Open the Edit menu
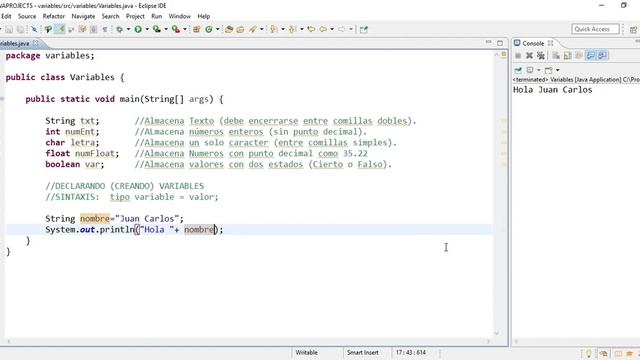The image size is (640, 360). (x=6, y=16)
